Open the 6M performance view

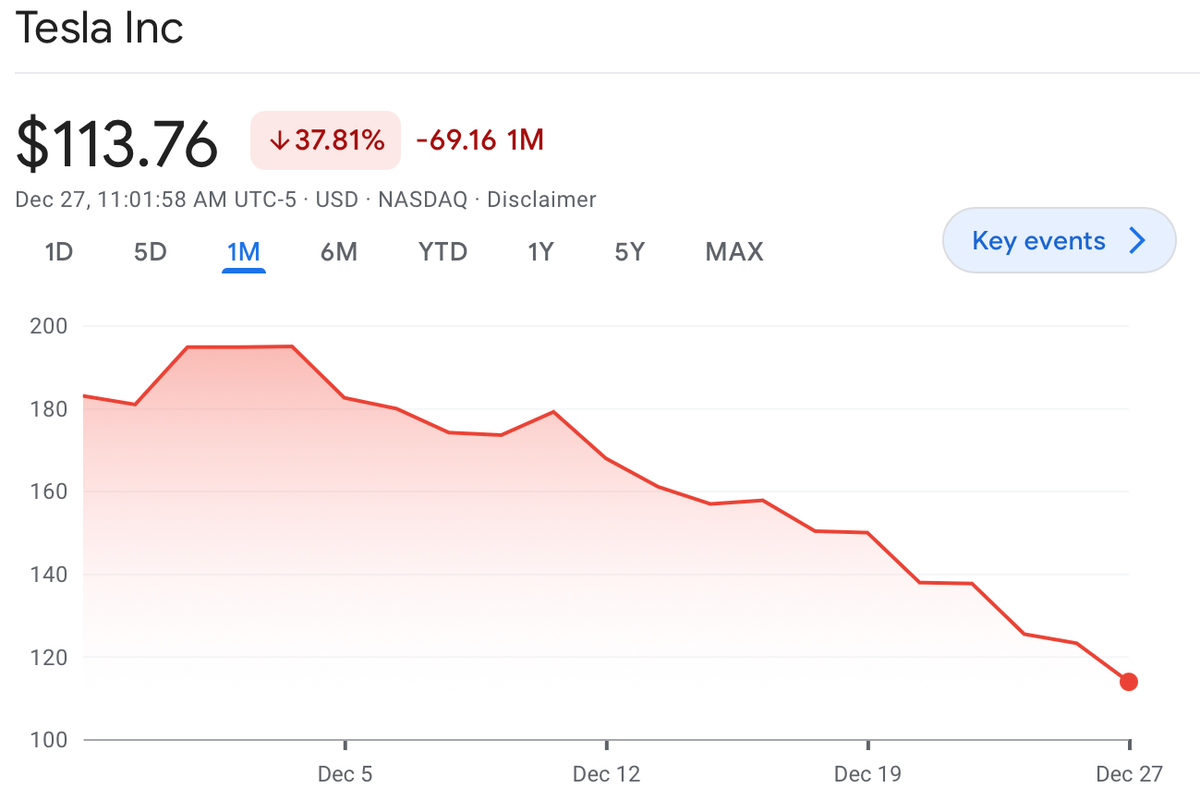coord(340,252)
